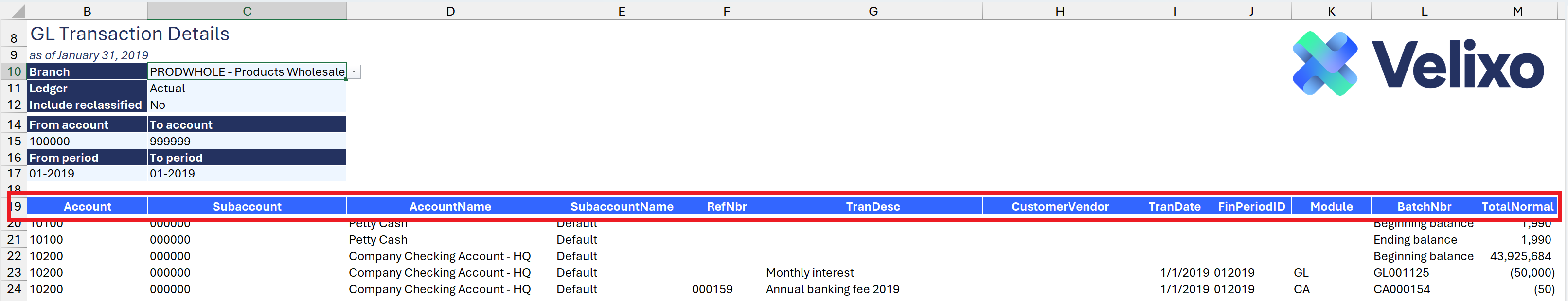Image resolution: width=1568 pixels, height=301 pixels.
Task: Click the TotalNormal column header cell
Action: (1517, 206)
